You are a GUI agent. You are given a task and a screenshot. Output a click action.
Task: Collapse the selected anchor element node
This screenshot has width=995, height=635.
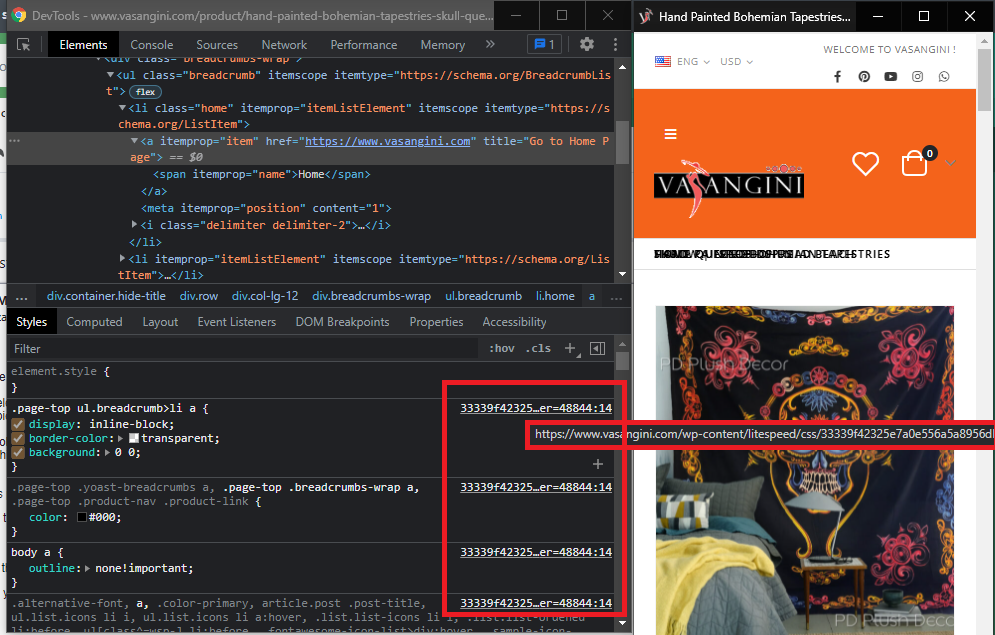135,141
